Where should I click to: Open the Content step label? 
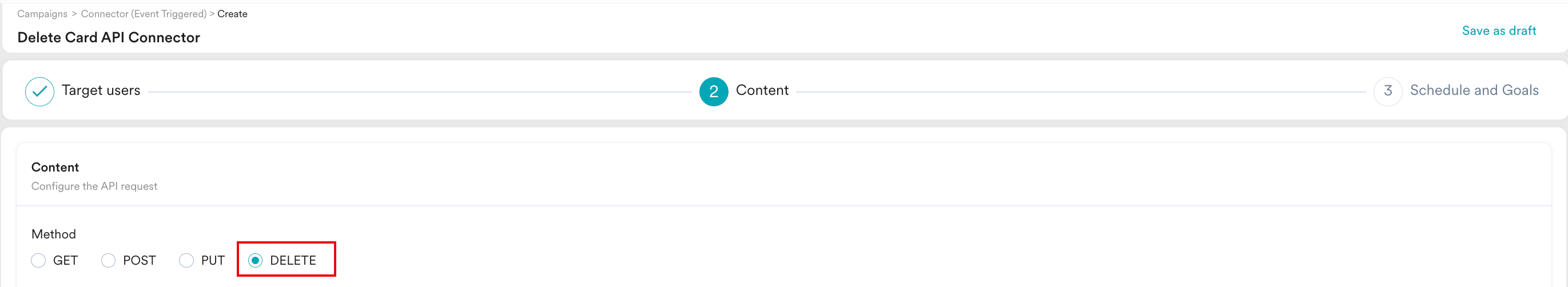click(x=762, y=90)
